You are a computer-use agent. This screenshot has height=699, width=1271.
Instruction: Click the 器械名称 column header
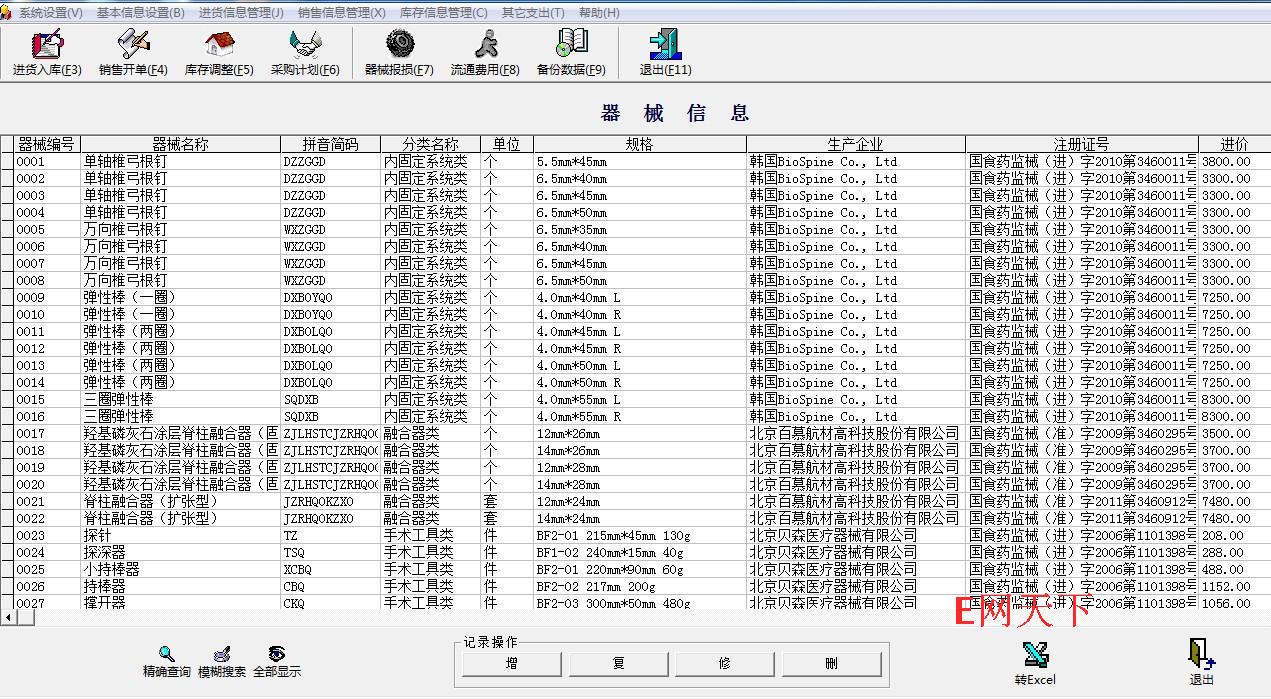[180, 144]
